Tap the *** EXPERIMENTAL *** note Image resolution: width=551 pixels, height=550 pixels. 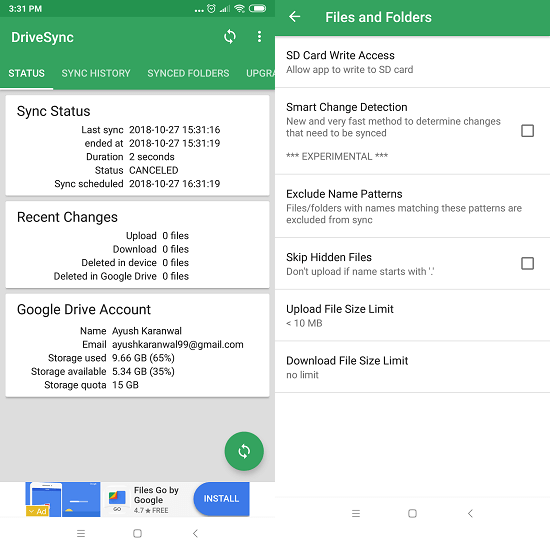pyautogui.click(x=337, y=156)
